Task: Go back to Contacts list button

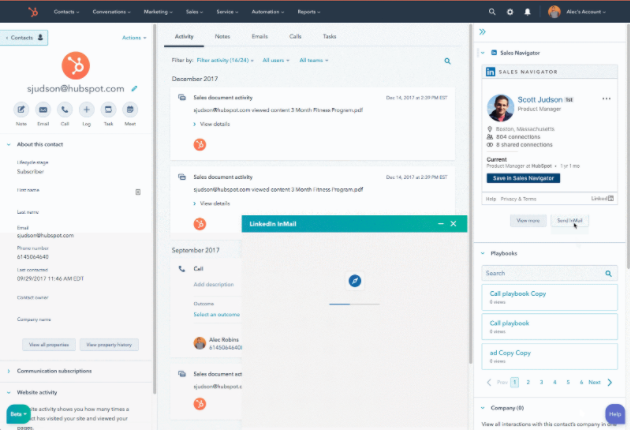Action: pyautogui.click(x=24, y=38)
